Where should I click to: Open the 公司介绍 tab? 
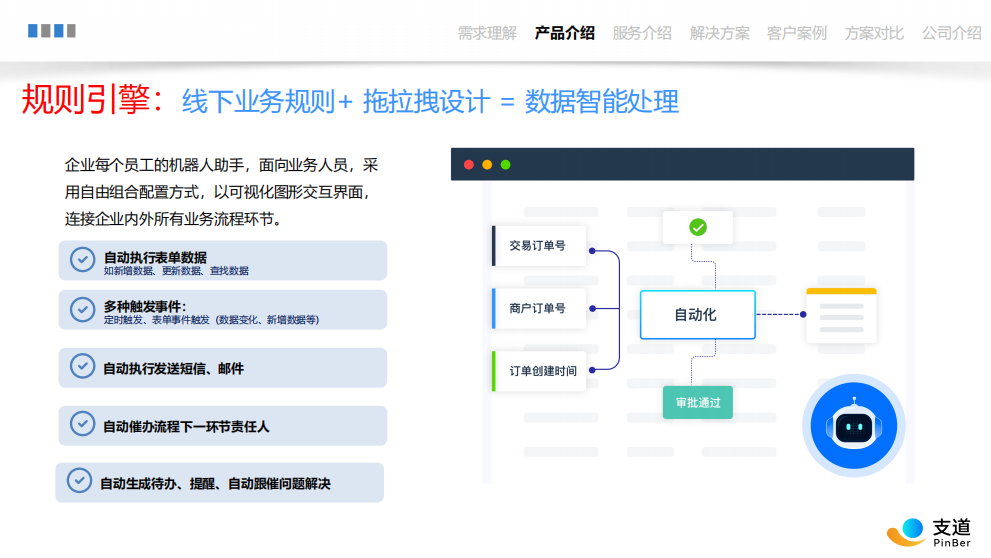951,33
